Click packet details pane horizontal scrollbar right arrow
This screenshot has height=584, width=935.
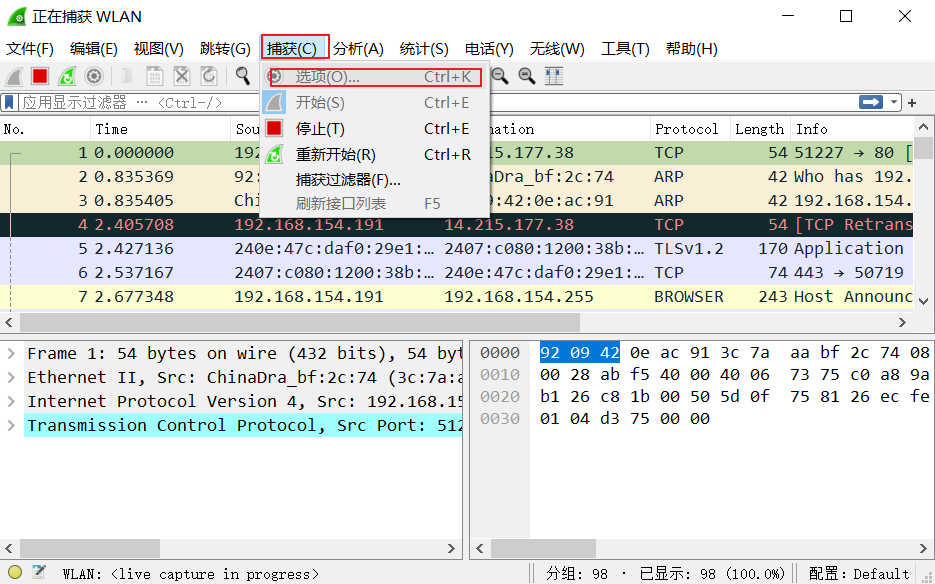pyautogui.click(x=451, y=548)
